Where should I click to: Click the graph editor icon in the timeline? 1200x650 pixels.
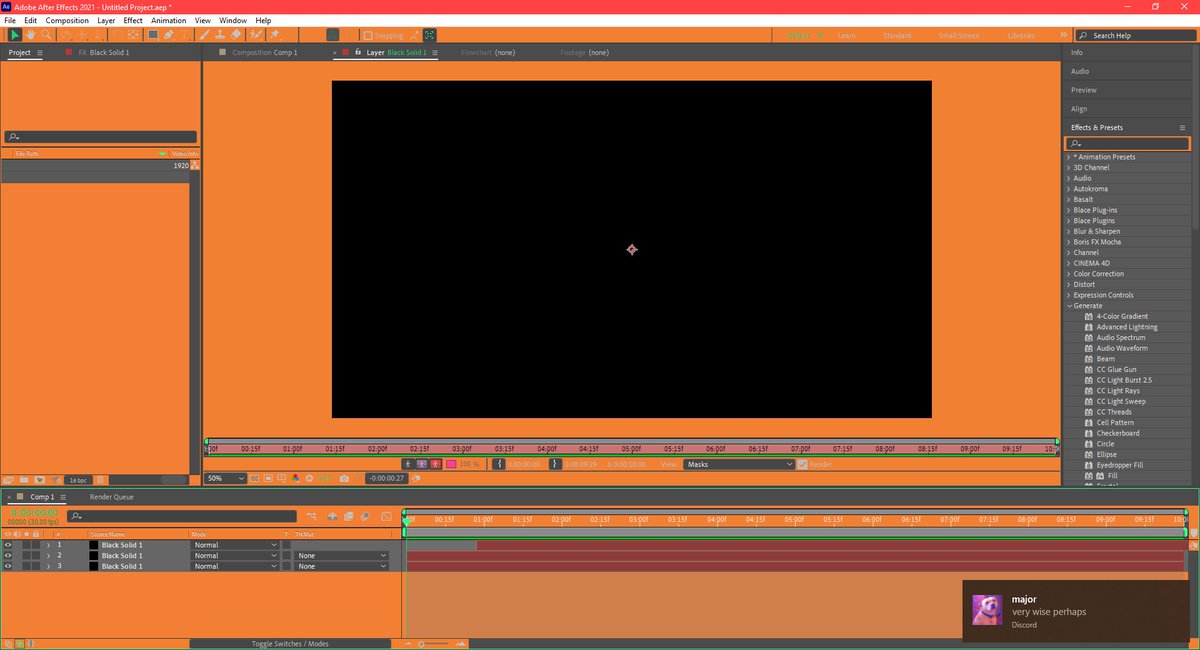[x=385, y=516]
